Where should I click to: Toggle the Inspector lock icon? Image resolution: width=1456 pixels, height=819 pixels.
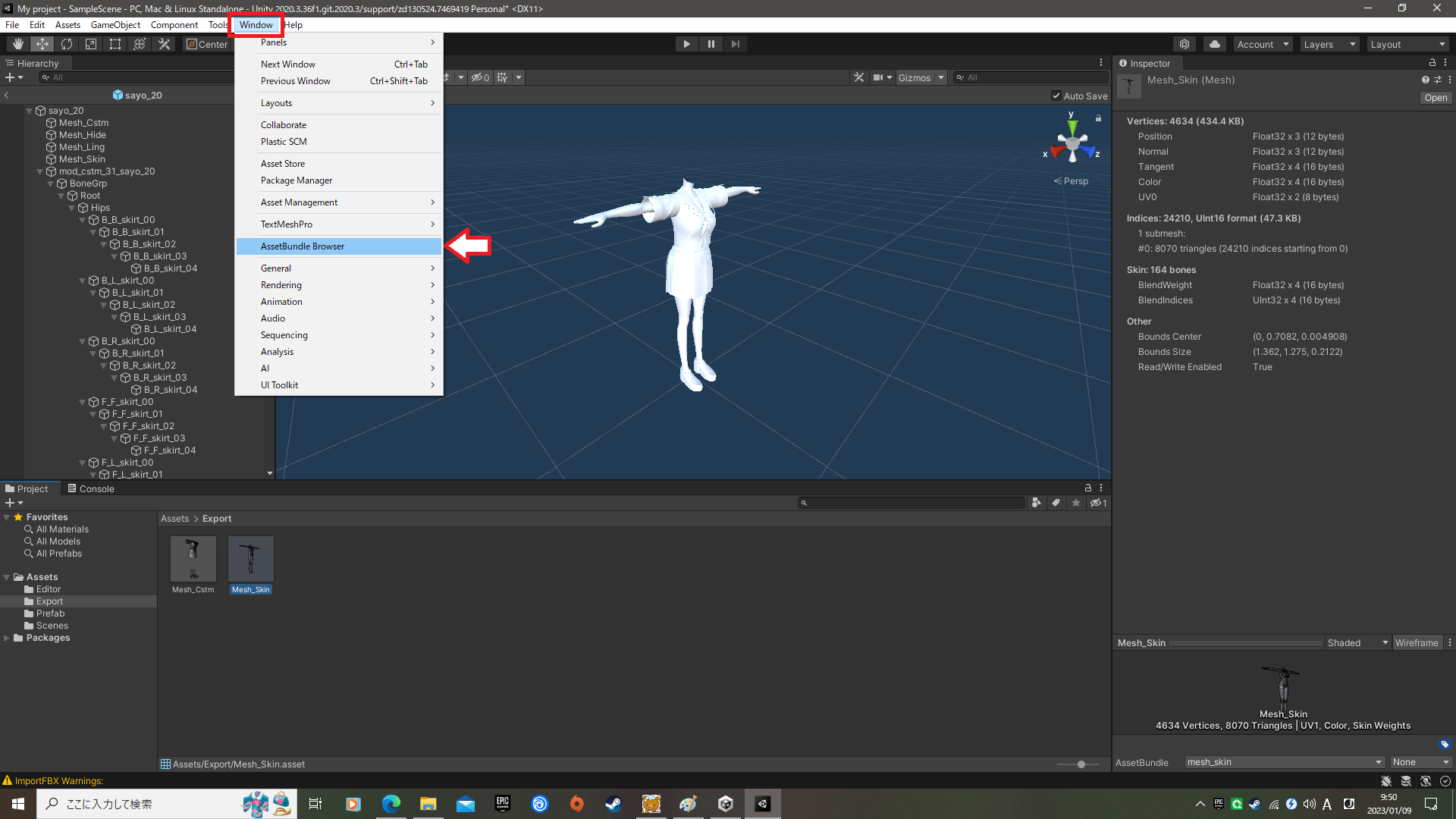(1432, 63)
